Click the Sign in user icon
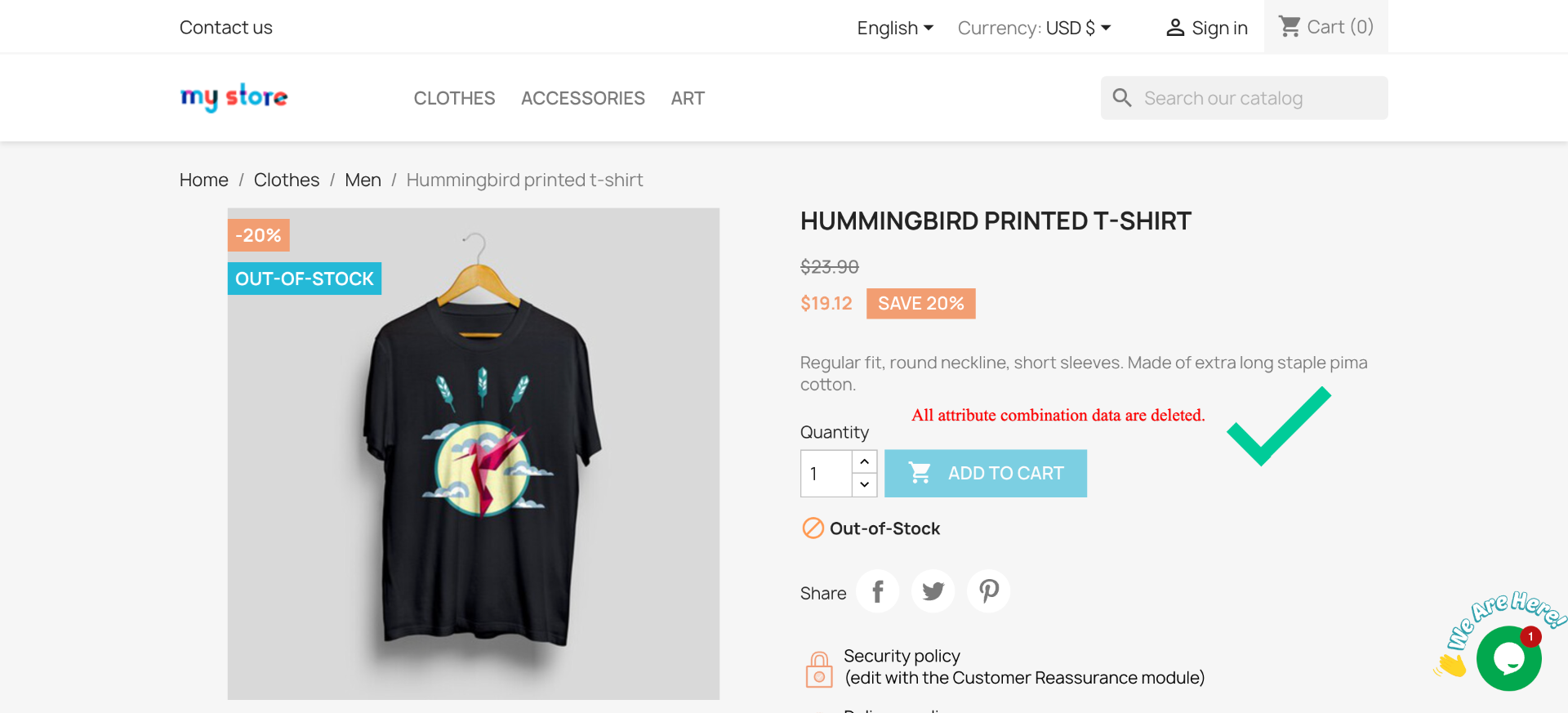 point(1175,28)
